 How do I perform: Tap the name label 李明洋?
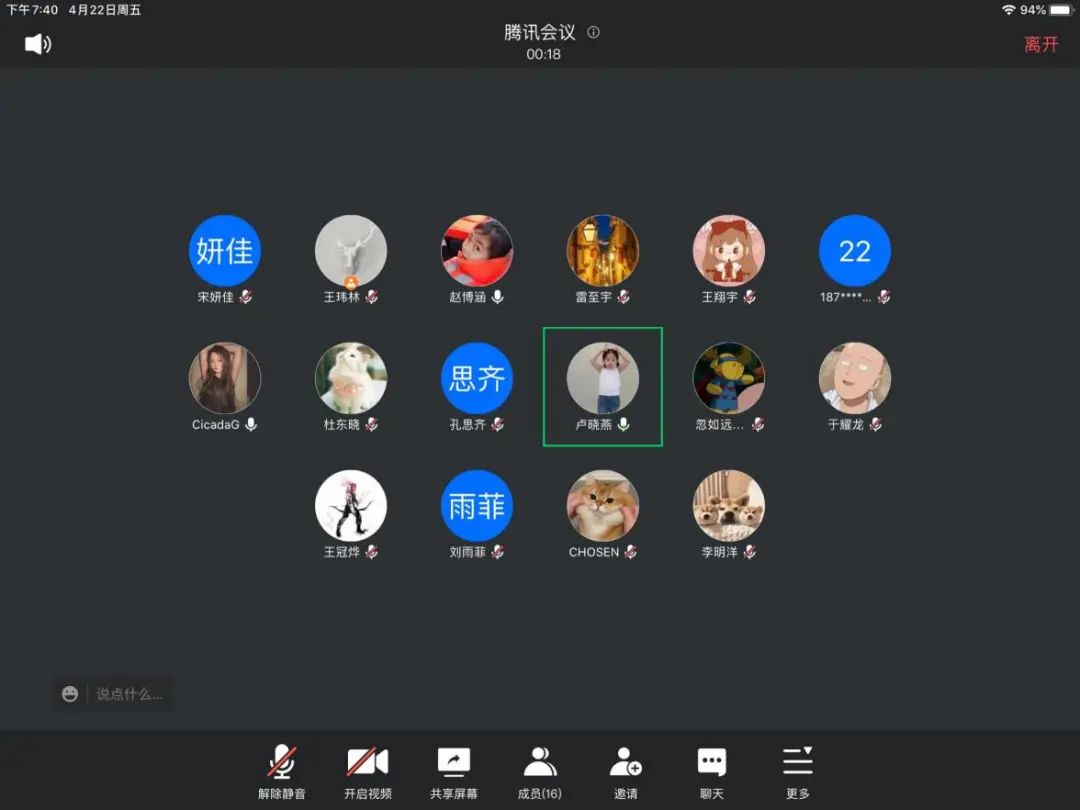[720, 552]
